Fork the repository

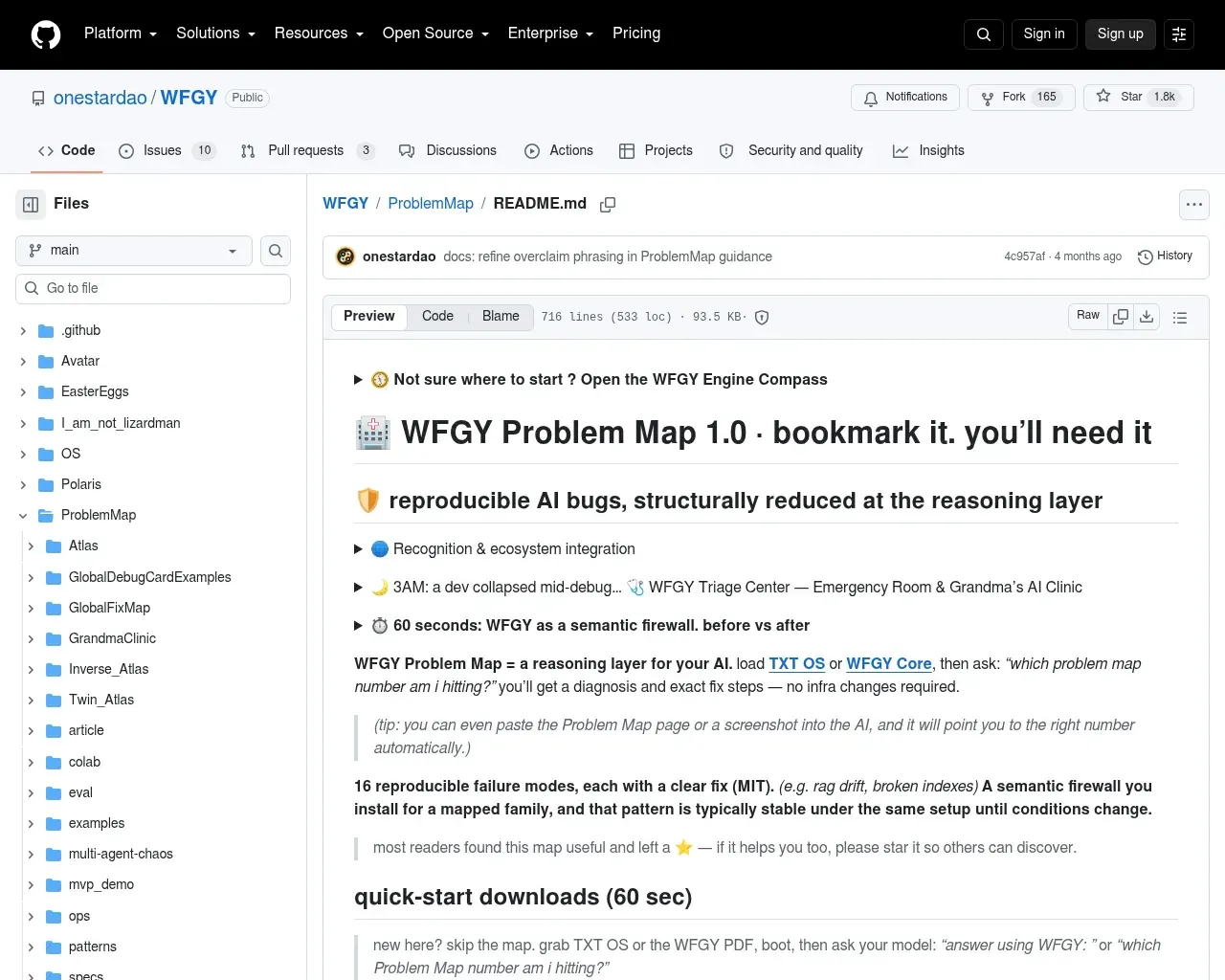click(x=1021, y=98)
